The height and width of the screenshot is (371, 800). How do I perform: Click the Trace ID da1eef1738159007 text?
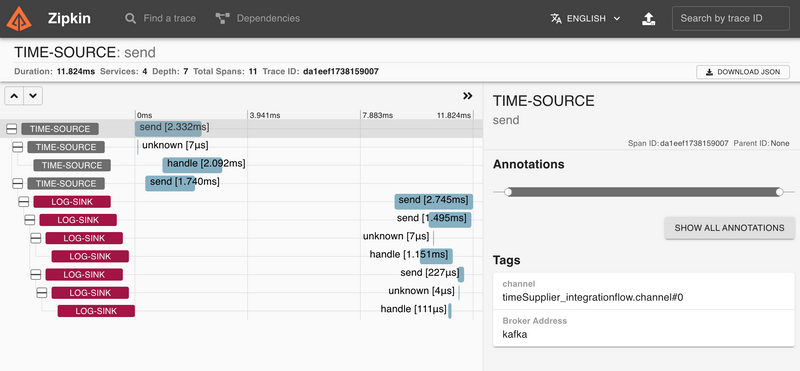coord(320,71)
